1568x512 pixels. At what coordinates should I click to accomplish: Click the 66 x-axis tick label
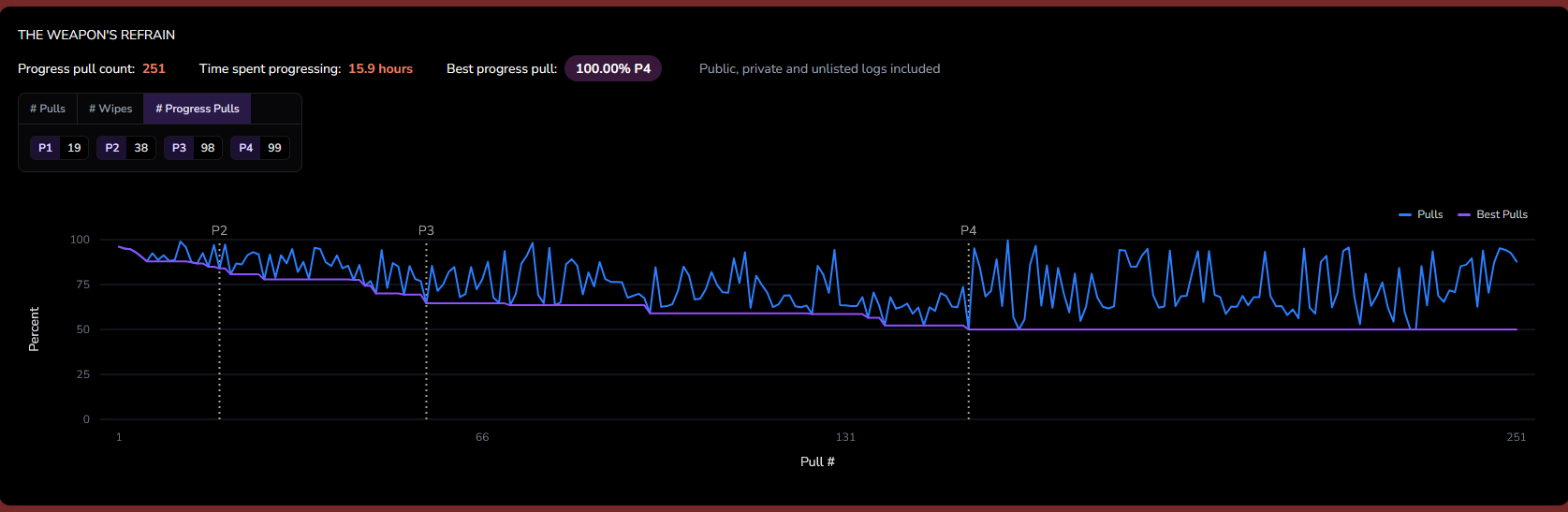point(482,437)
